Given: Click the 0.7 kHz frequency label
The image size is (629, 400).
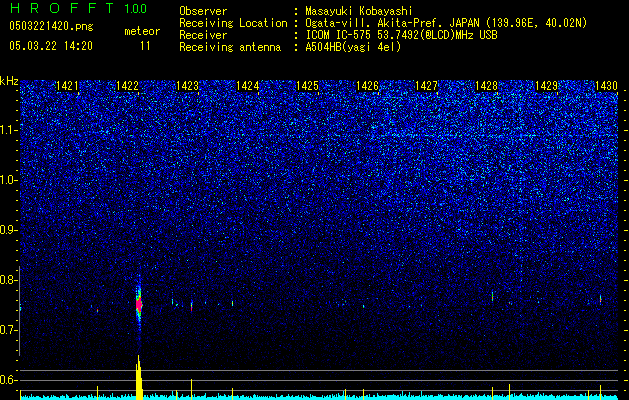Looking at the screenshot, I should 9,330.
